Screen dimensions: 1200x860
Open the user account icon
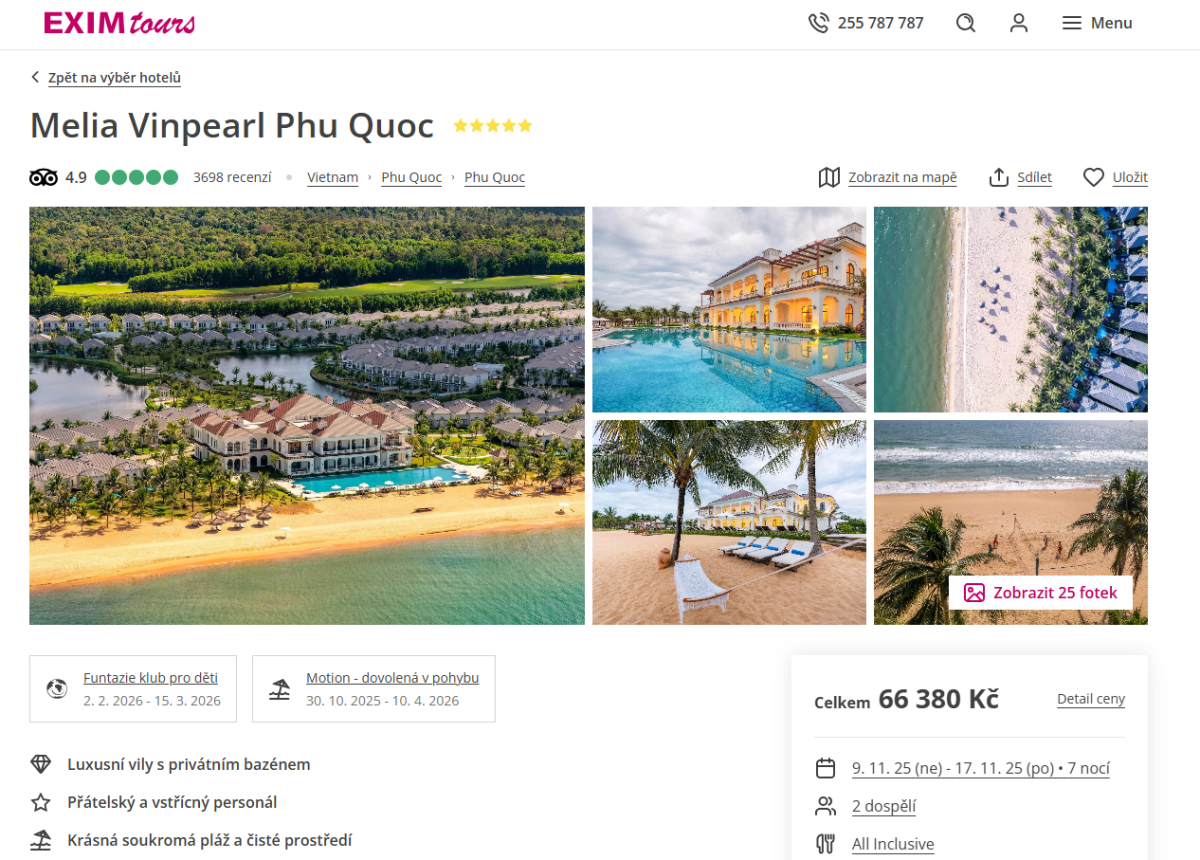[x=1018, y=23]
